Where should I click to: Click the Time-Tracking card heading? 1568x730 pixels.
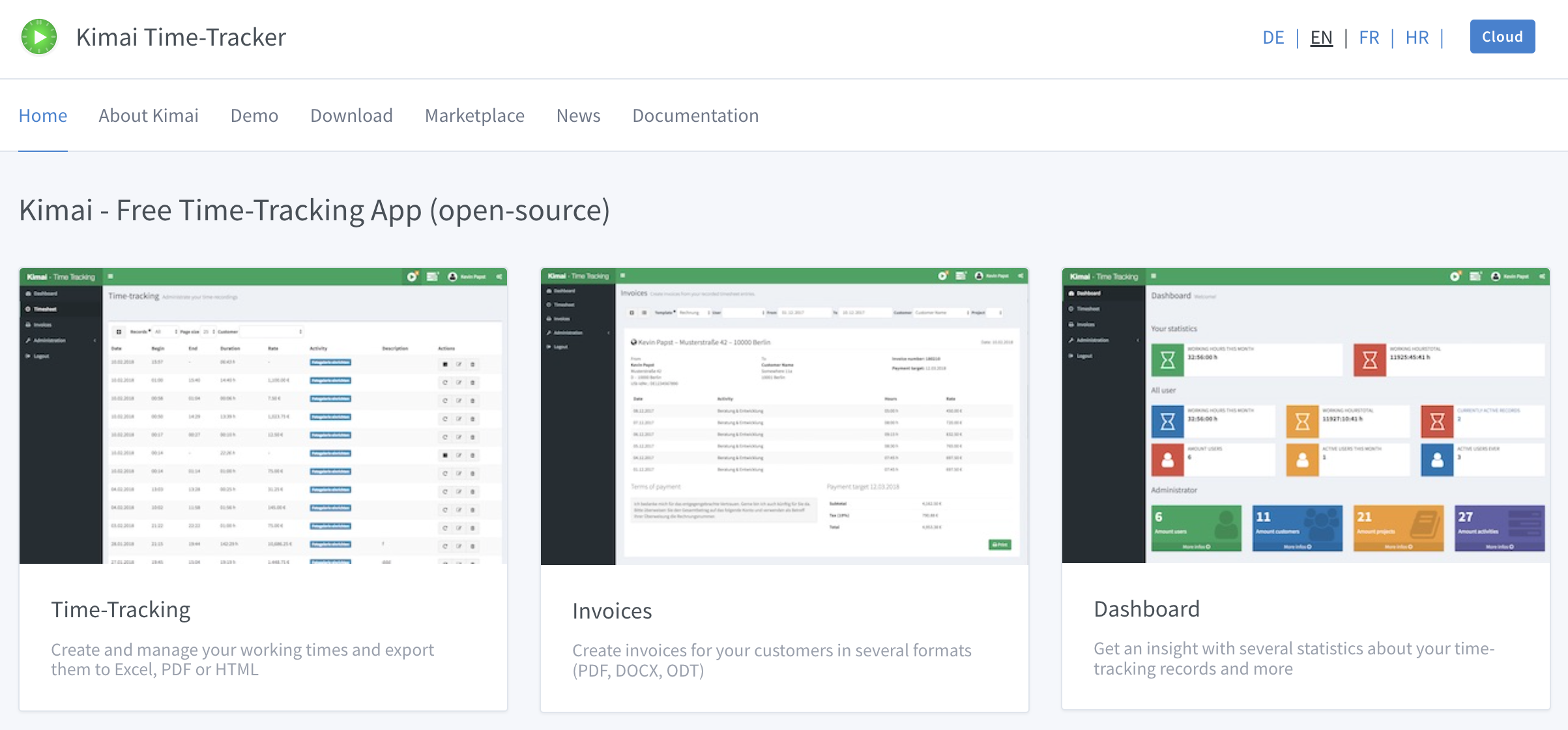click(x=121, y=609)
